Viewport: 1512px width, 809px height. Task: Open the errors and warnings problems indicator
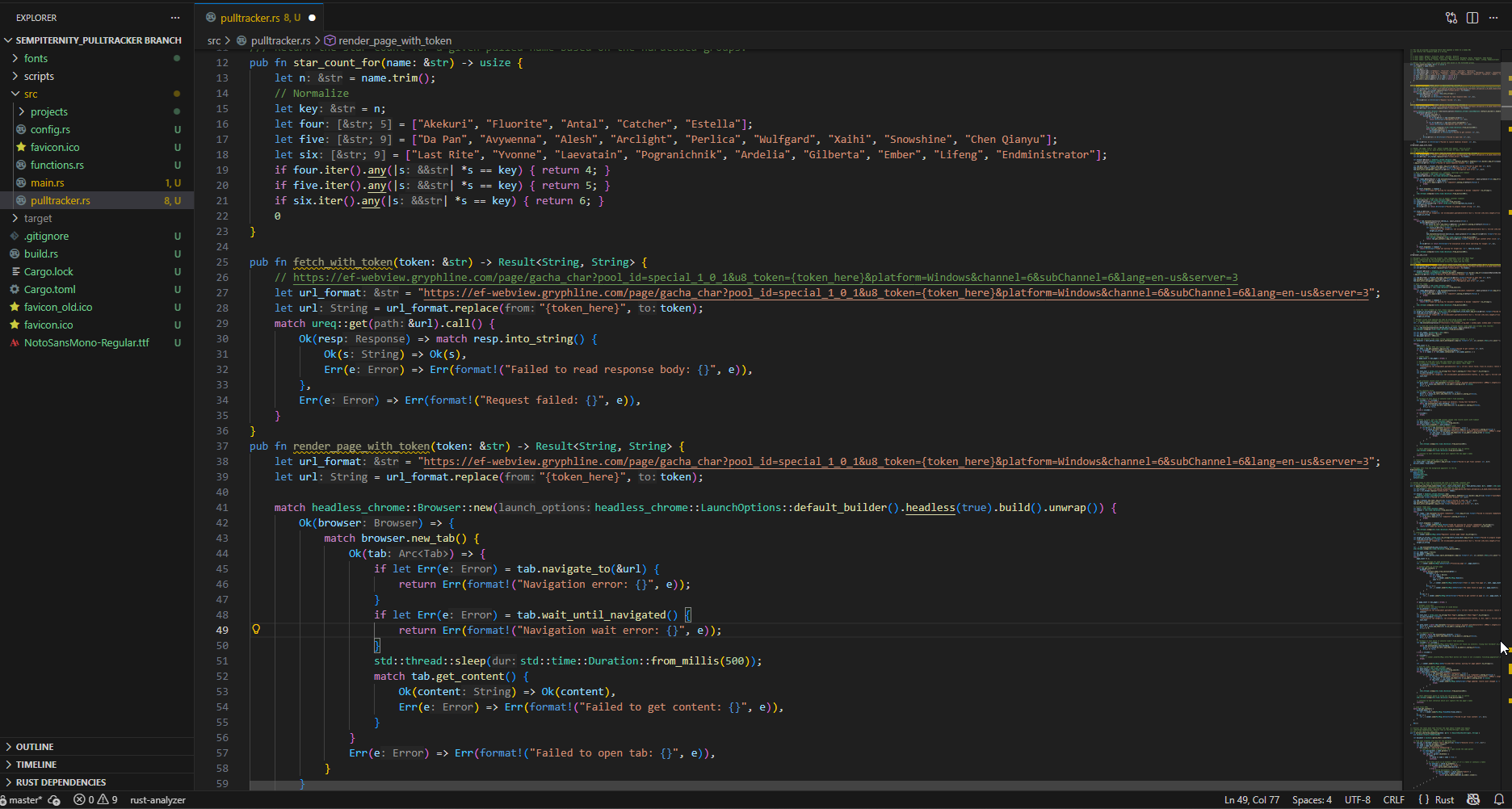pyautogui.click(x=95, y=799)
